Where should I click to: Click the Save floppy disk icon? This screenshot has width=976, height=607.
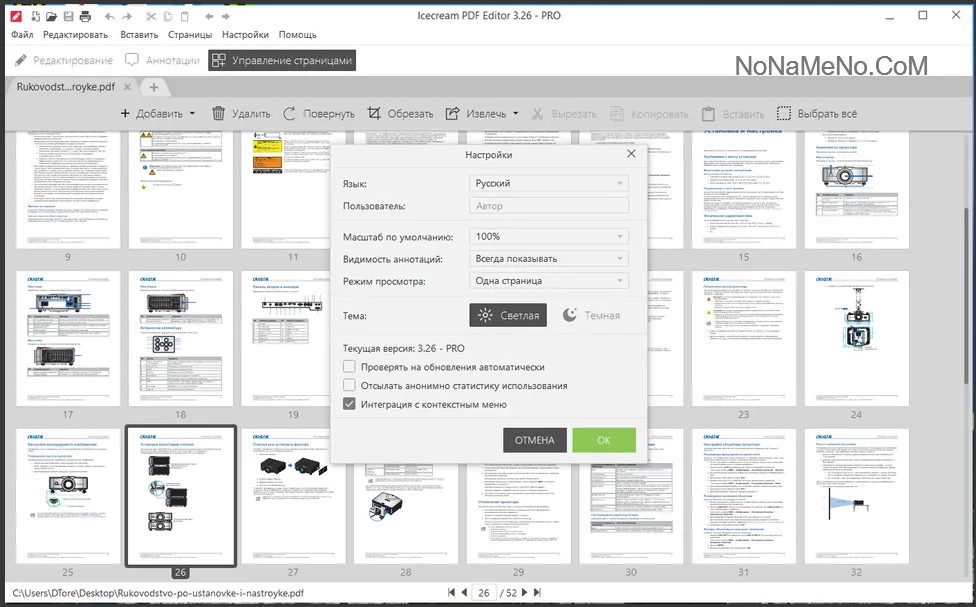click(x=68, y=17)
